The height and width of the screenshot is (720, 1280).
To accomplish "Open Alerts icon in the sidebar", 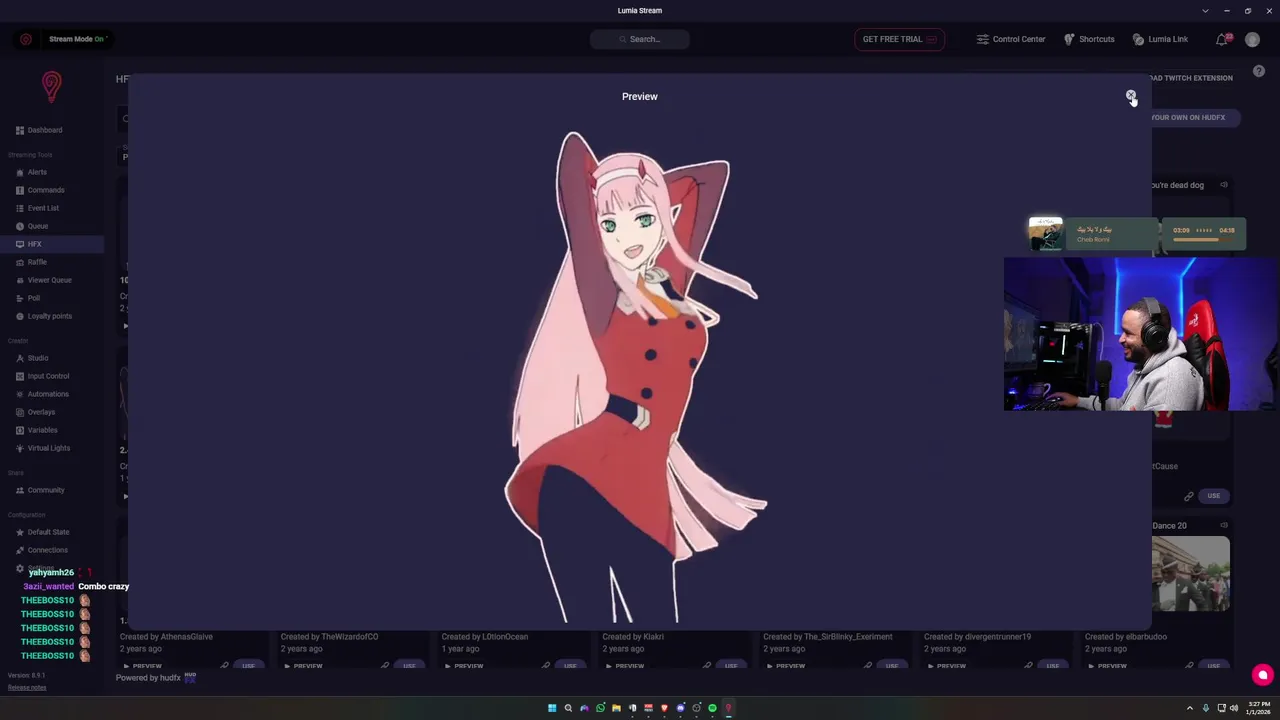I will 20,172.
